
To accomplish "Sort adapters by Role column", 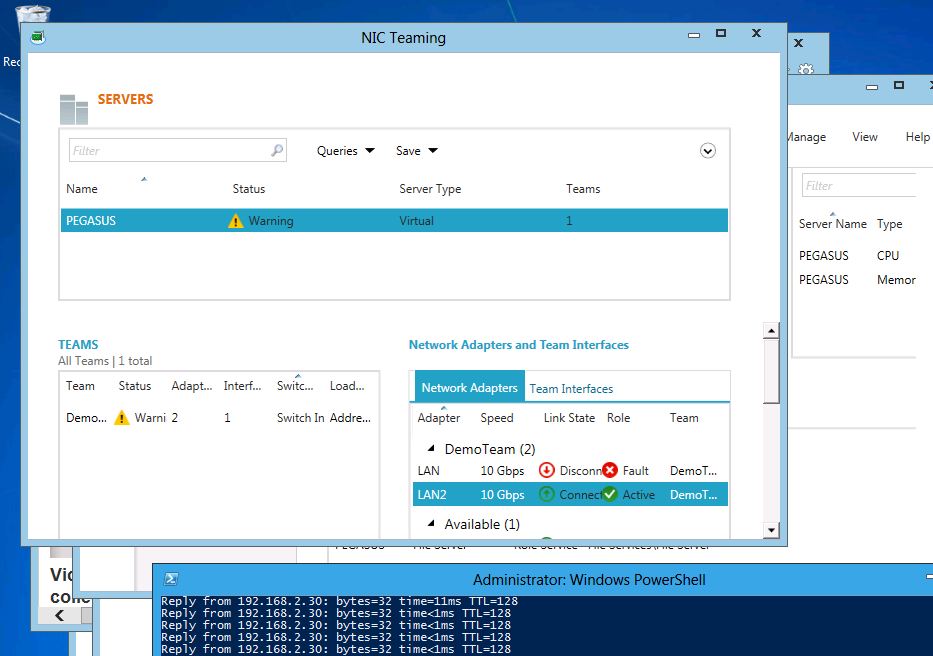I will [618, 418].
